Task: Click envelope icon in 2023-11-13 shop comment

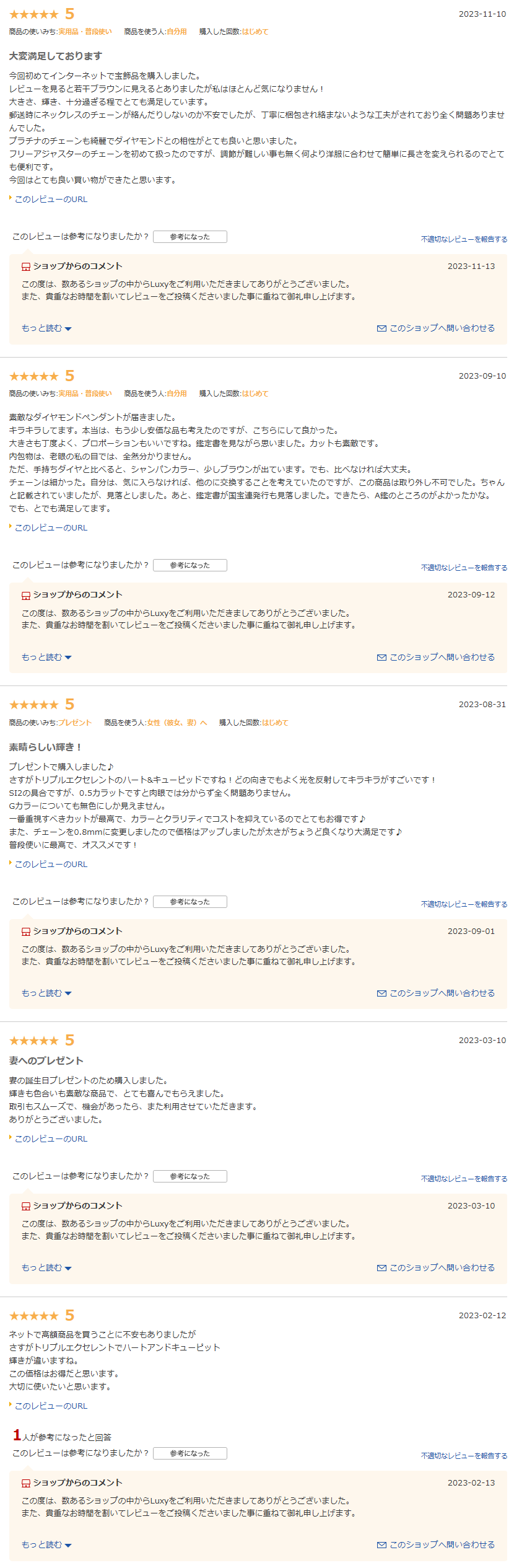Action: [x=381, y=328]
